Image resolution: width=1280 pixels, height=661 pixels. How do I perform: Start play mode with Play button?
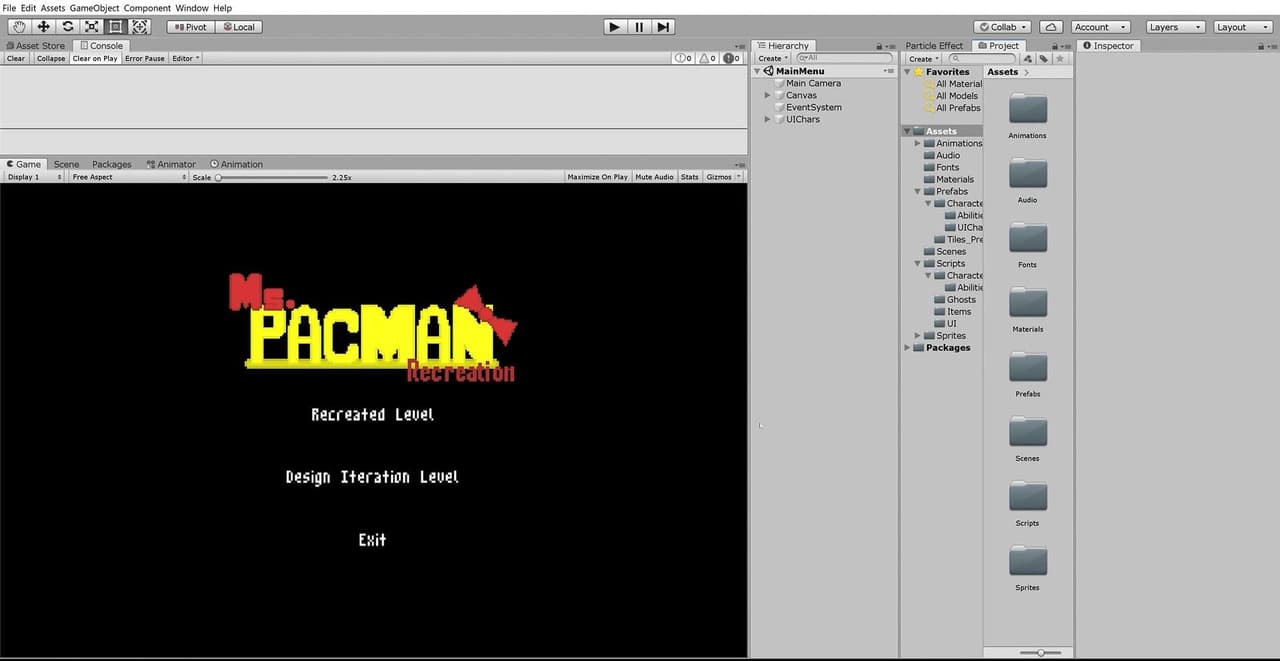pyautogui.click(x=615, y=27)
